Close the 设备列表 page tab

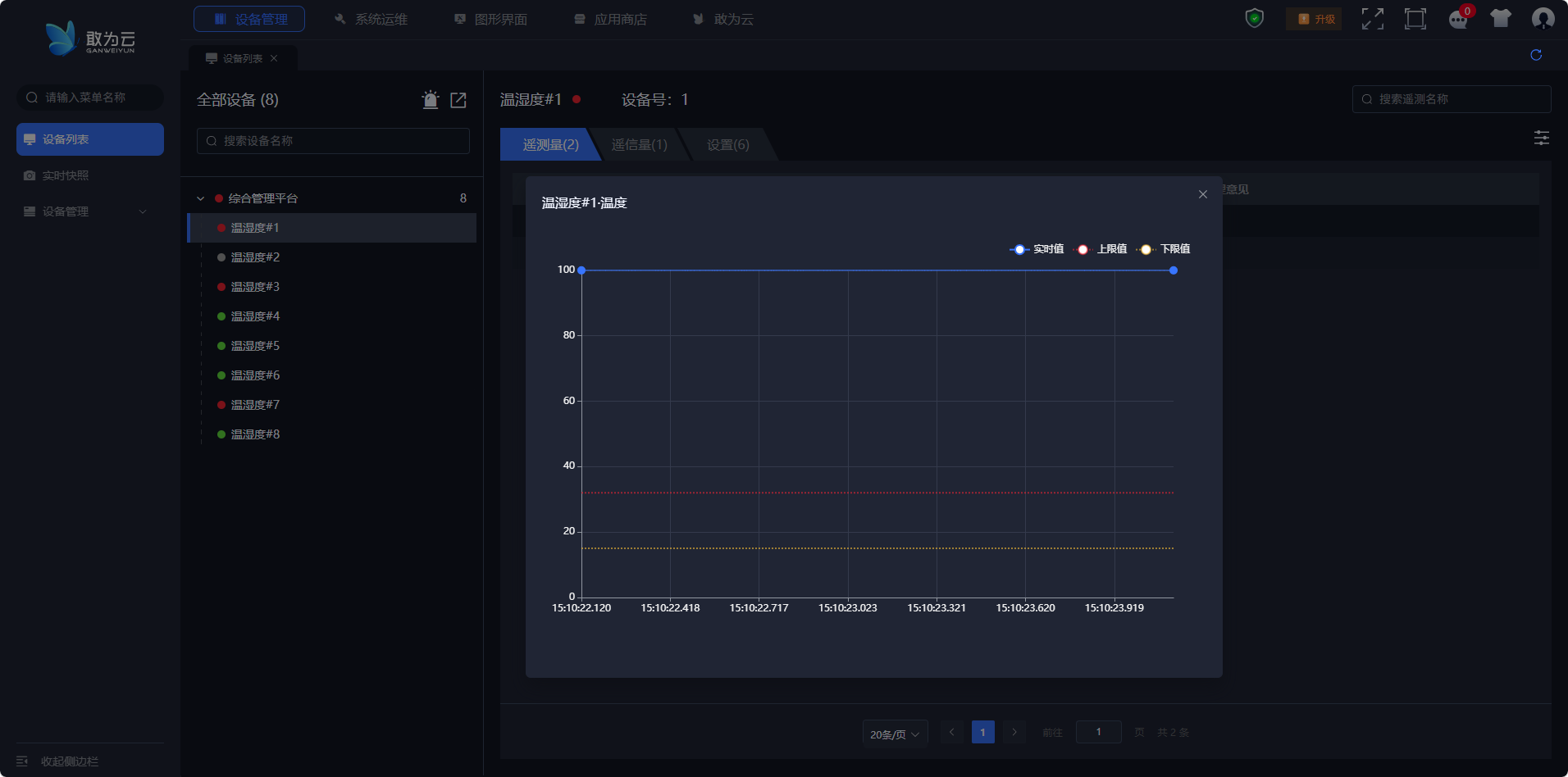[274, 58]
